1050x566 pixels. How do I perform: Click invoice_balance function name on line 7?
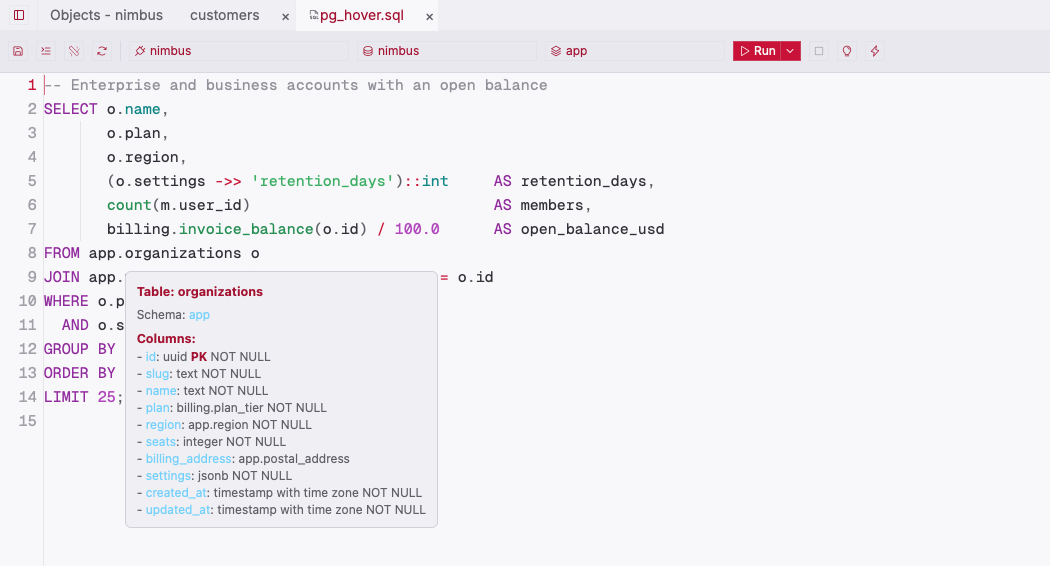tap(246, 229)
